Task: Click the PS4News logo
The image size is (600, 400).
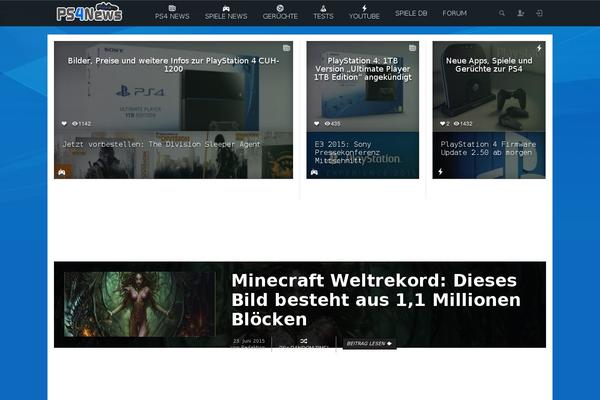Action: coord(89,14)
